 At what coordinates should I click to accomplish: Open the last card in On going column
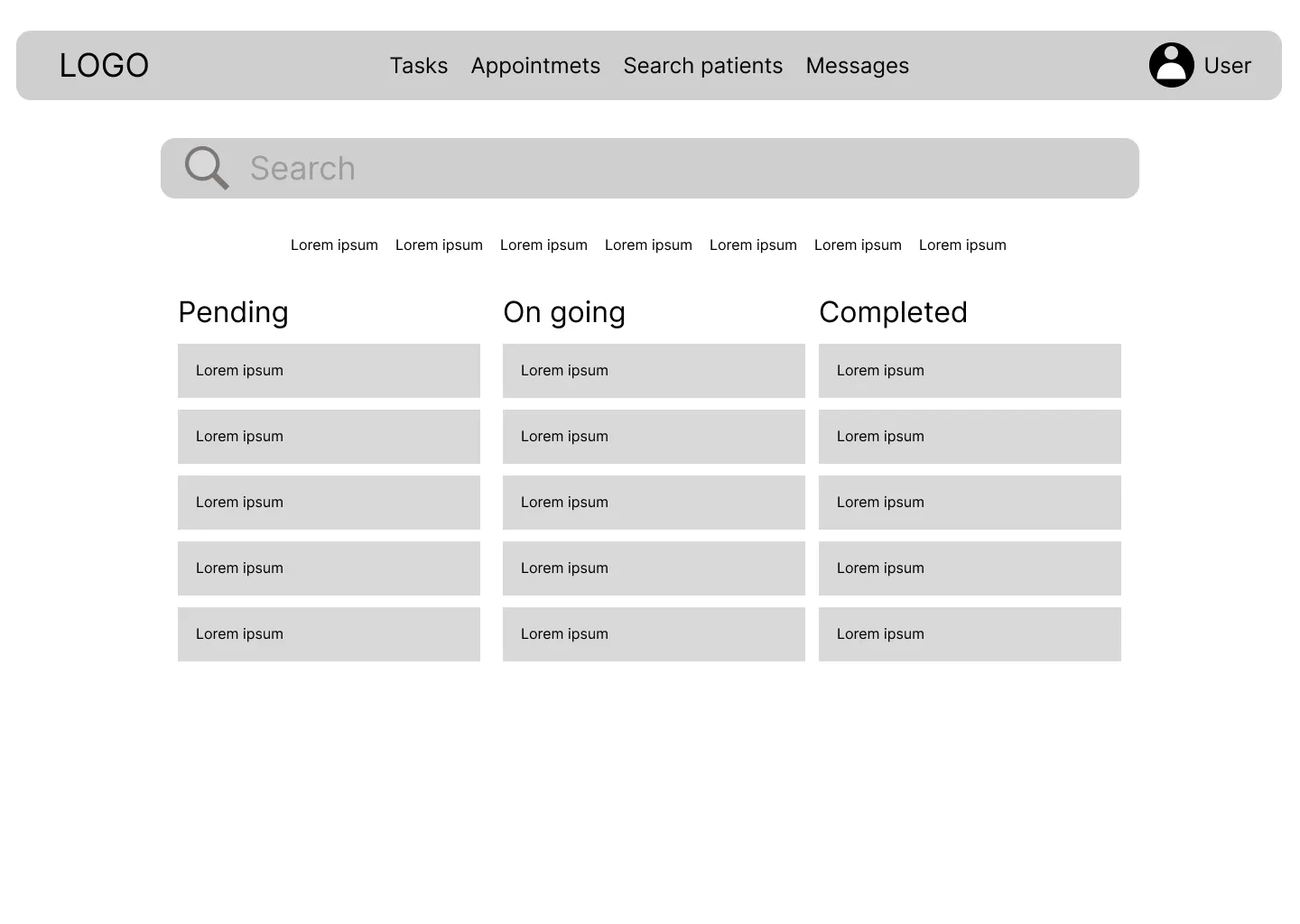tap(654, 634)
